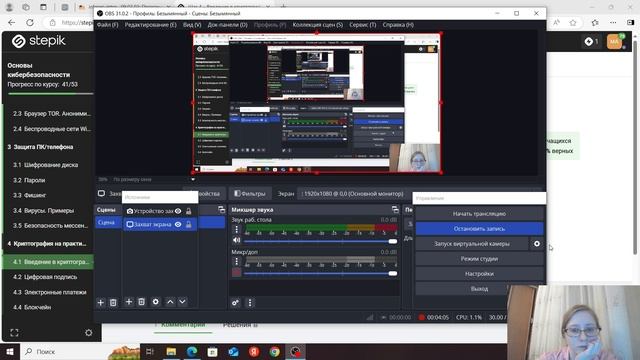Add a new scene with plus icon
Screen dimensions: 640x360
click(x=100, y=302)
